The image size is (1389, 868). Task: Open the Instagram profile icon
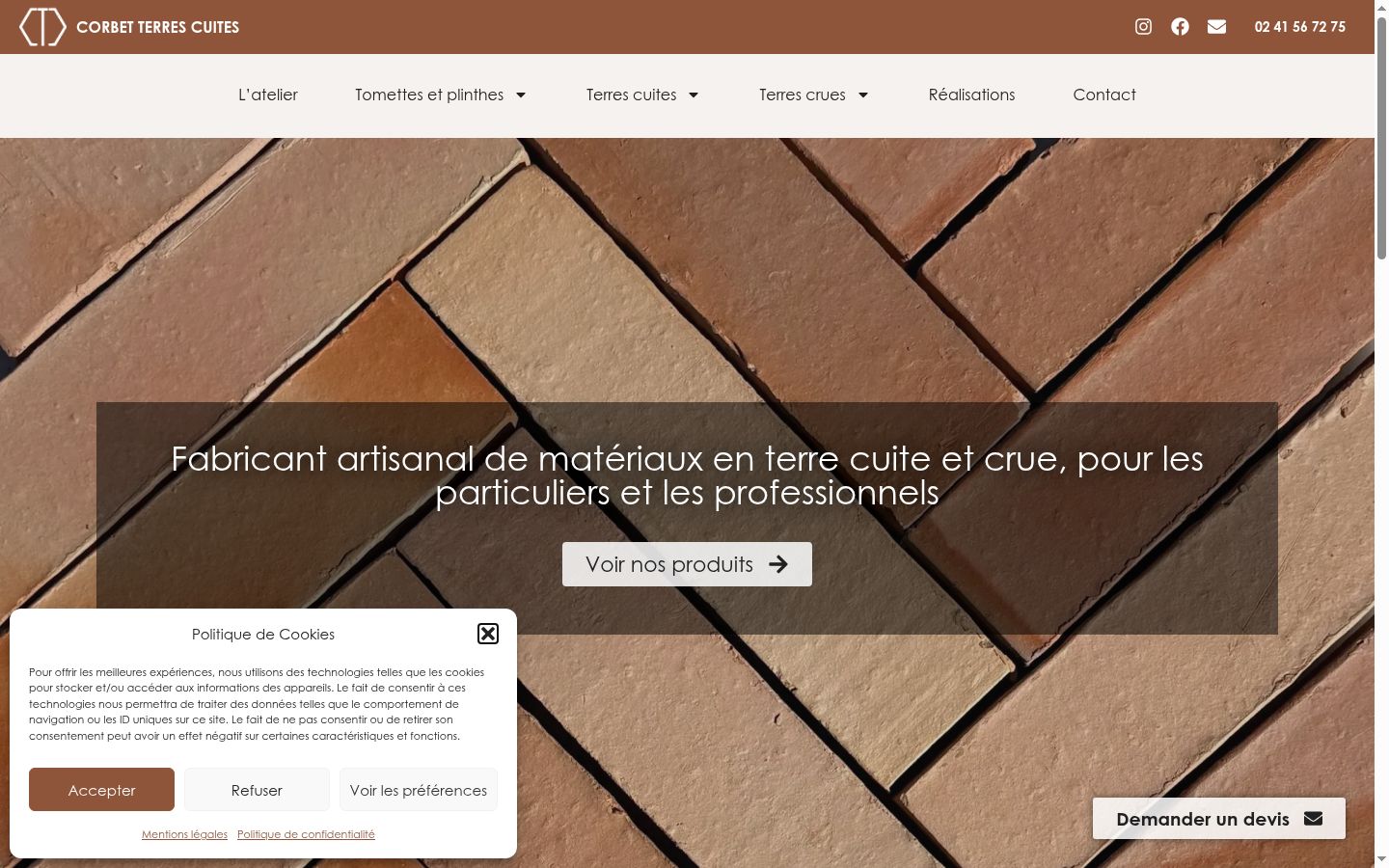[1143, 27]
